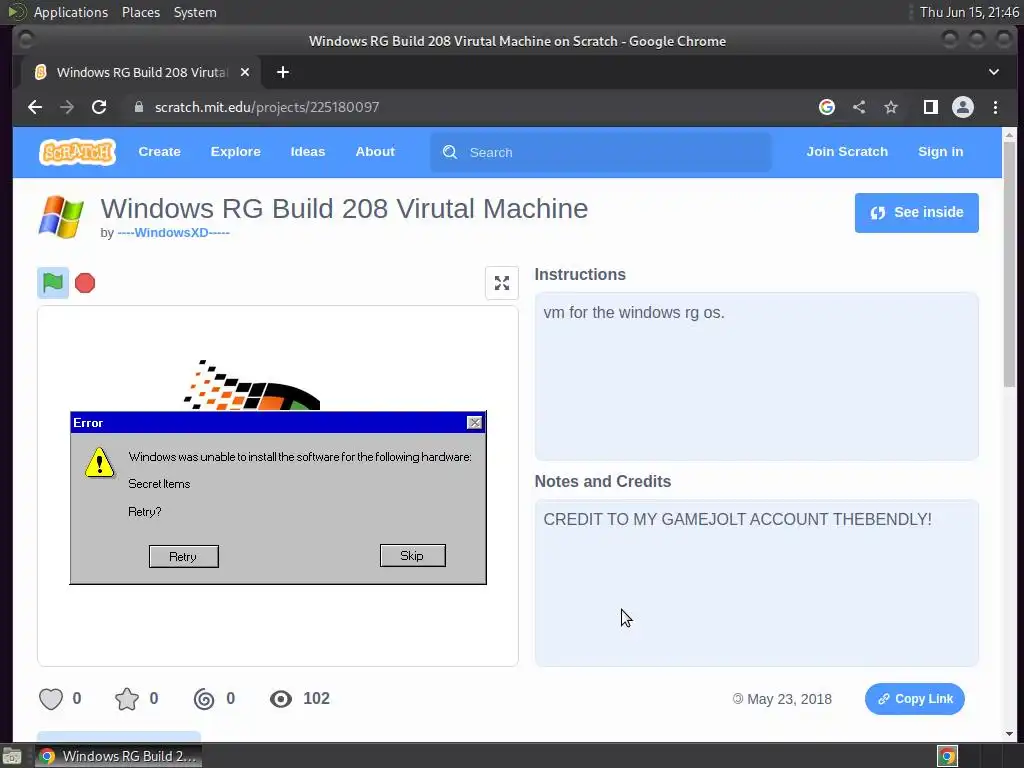Image resolution: width=1024 pixels, height=768 pixels.
Task: Click the Chrome taskbar window entry
Action: 118,756
